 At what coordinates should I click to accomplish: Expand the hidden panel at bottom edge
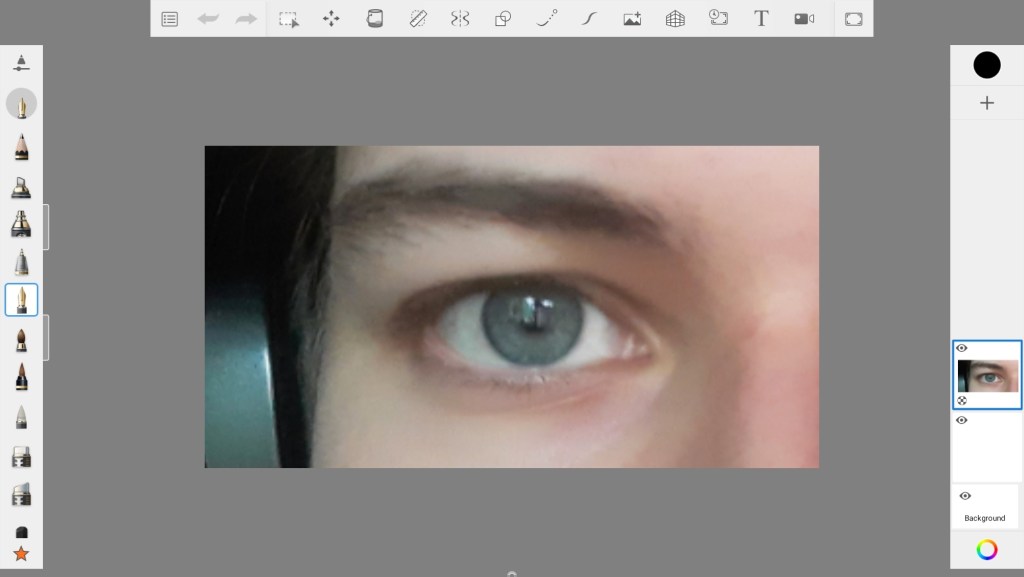point(512,573)
